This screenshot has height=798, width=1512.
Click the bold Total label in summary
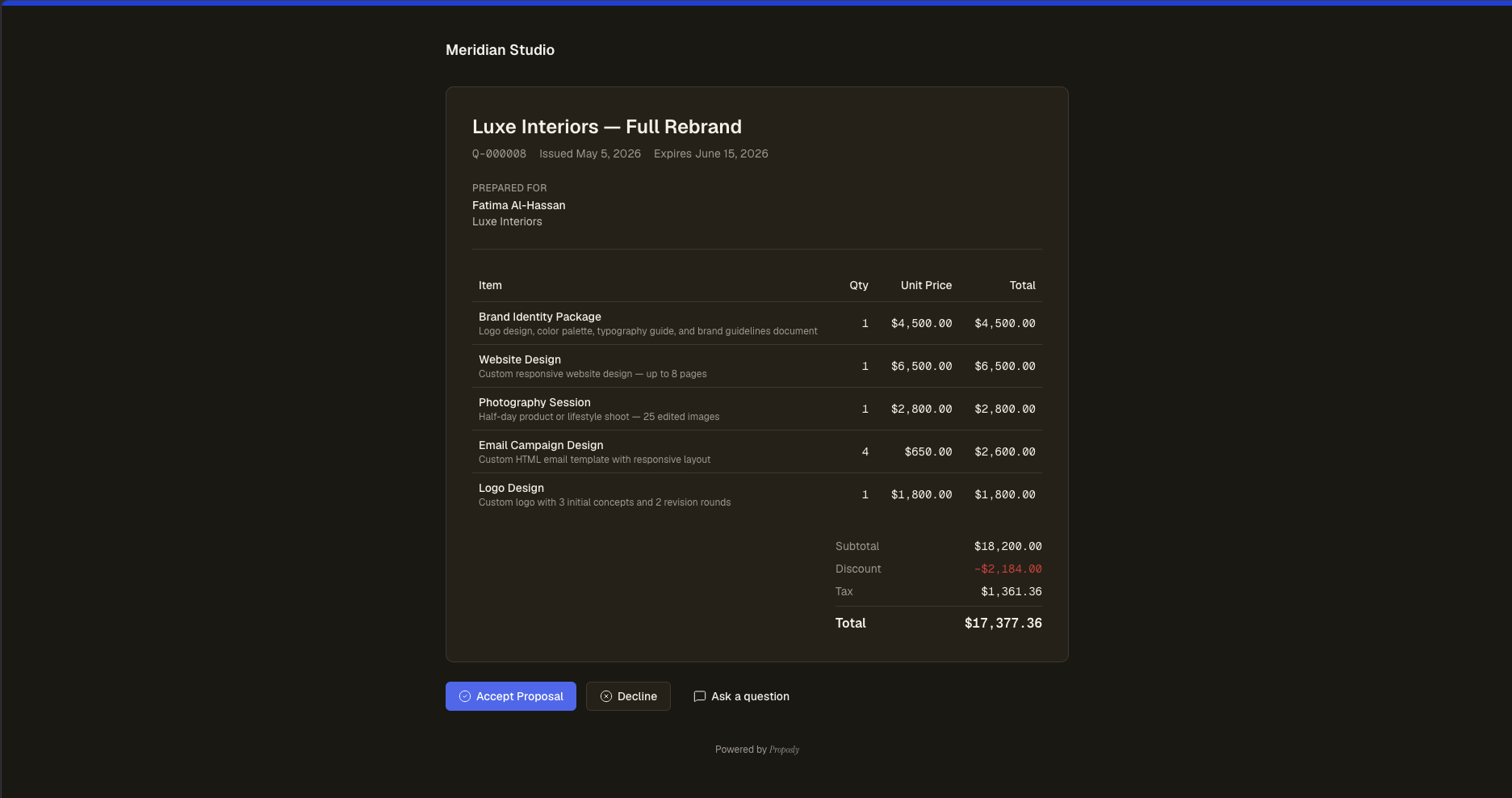coord(851,623)
